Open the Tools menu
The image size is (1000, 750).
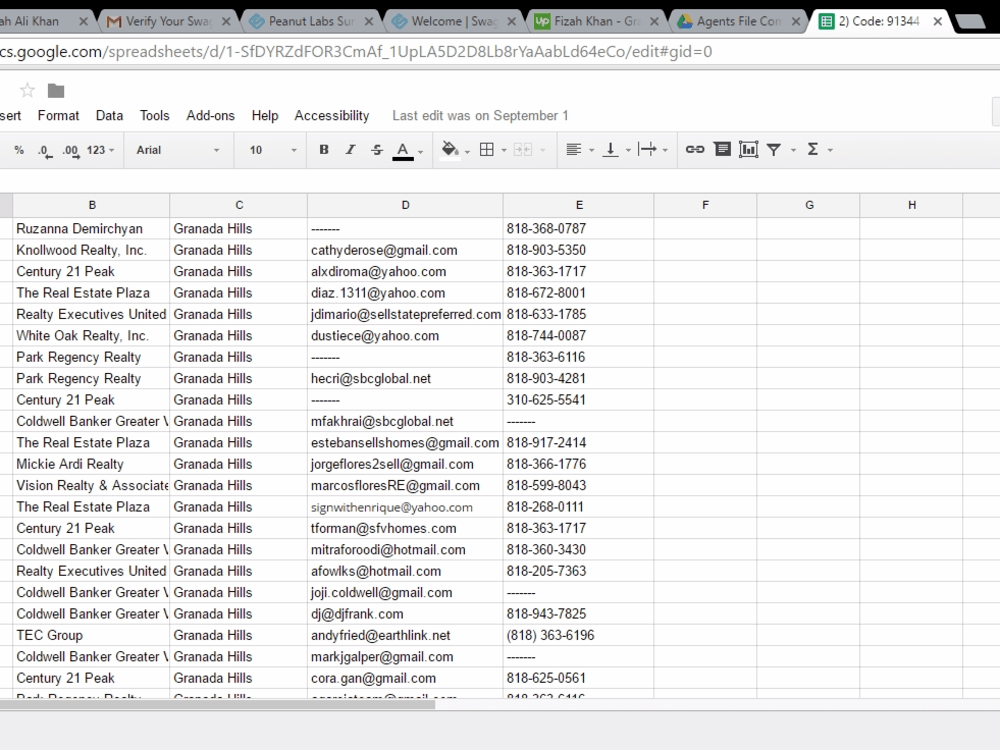154,115
